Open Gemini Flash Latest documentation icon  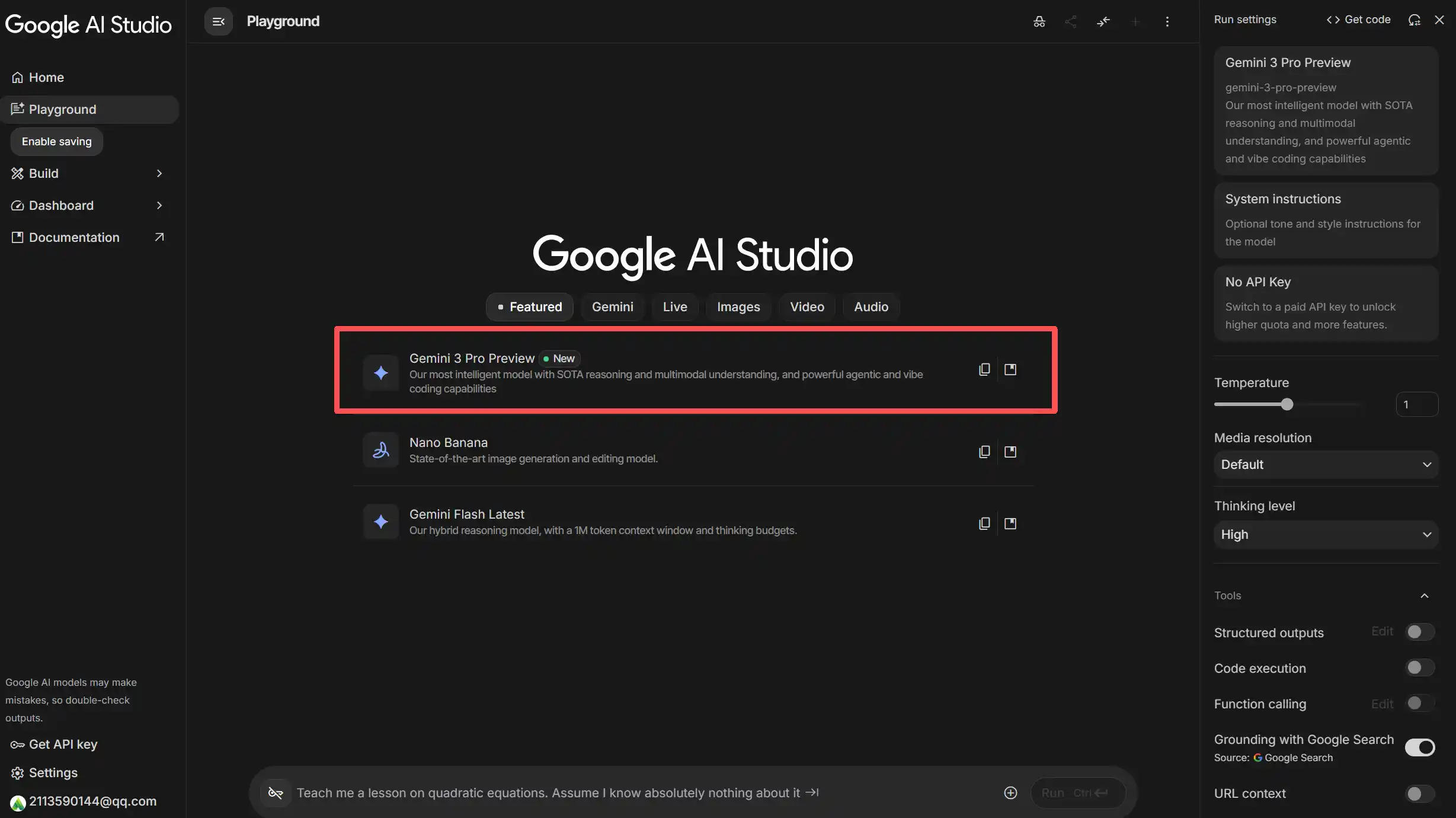(x=1010, y=523)
